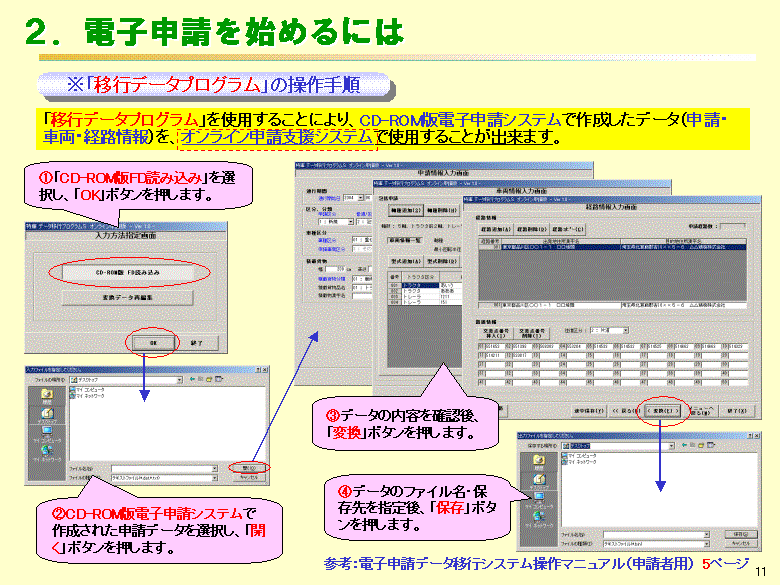
Task: Click 型式削除(D) in the 車両情報入力画面 window
Action: pyautogui.click(x=442, y=261)
